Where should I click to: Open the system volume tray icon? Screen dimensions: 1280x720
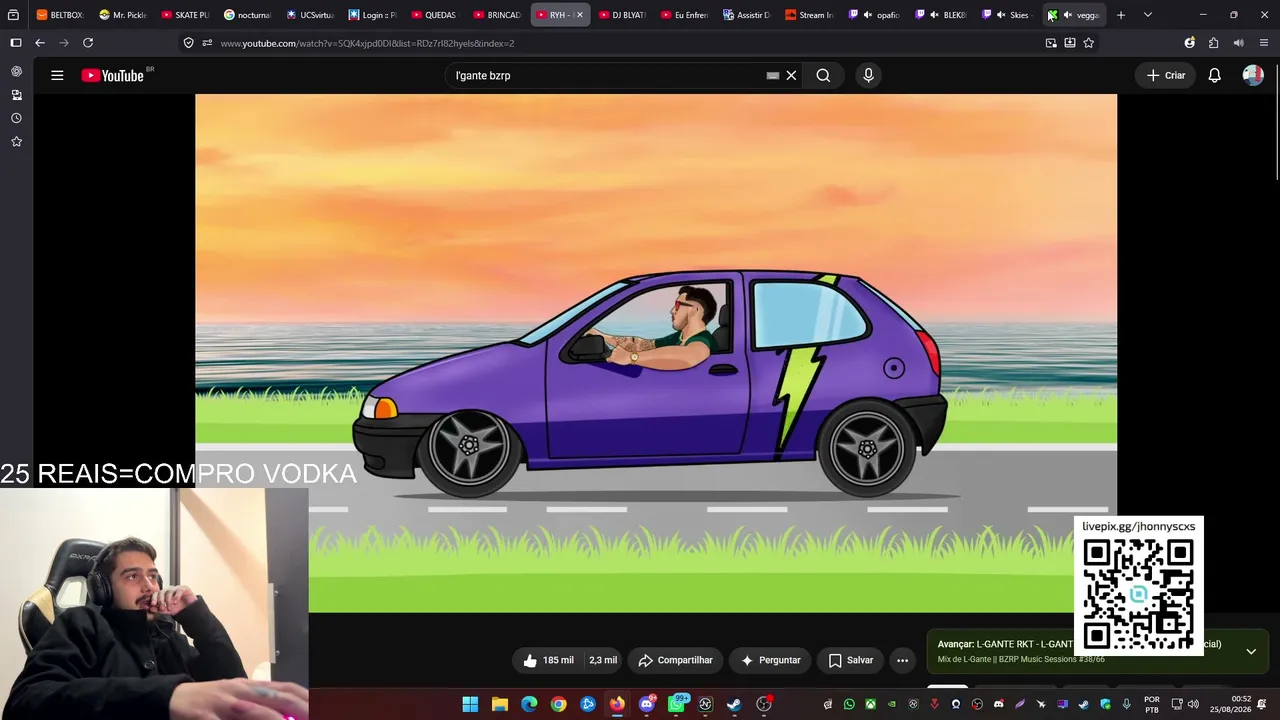click(x=1193, y=704)
